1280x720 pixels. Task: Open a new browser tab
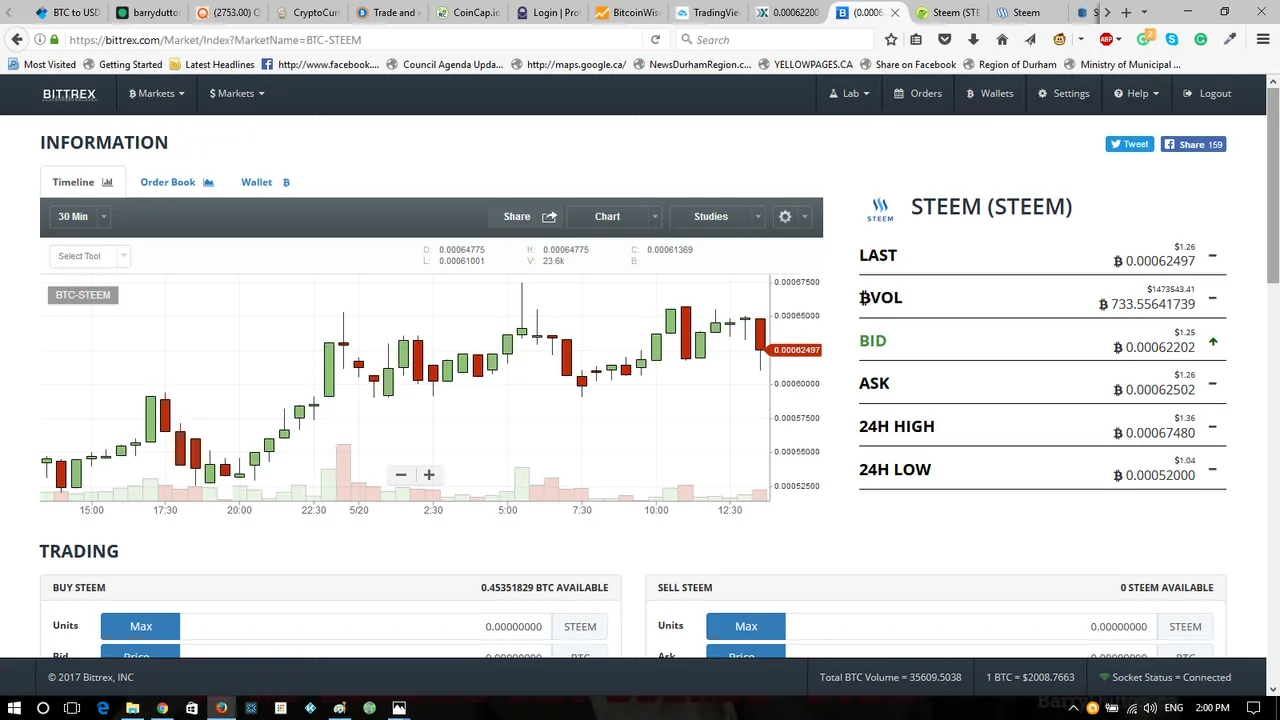pos(1126,12)
